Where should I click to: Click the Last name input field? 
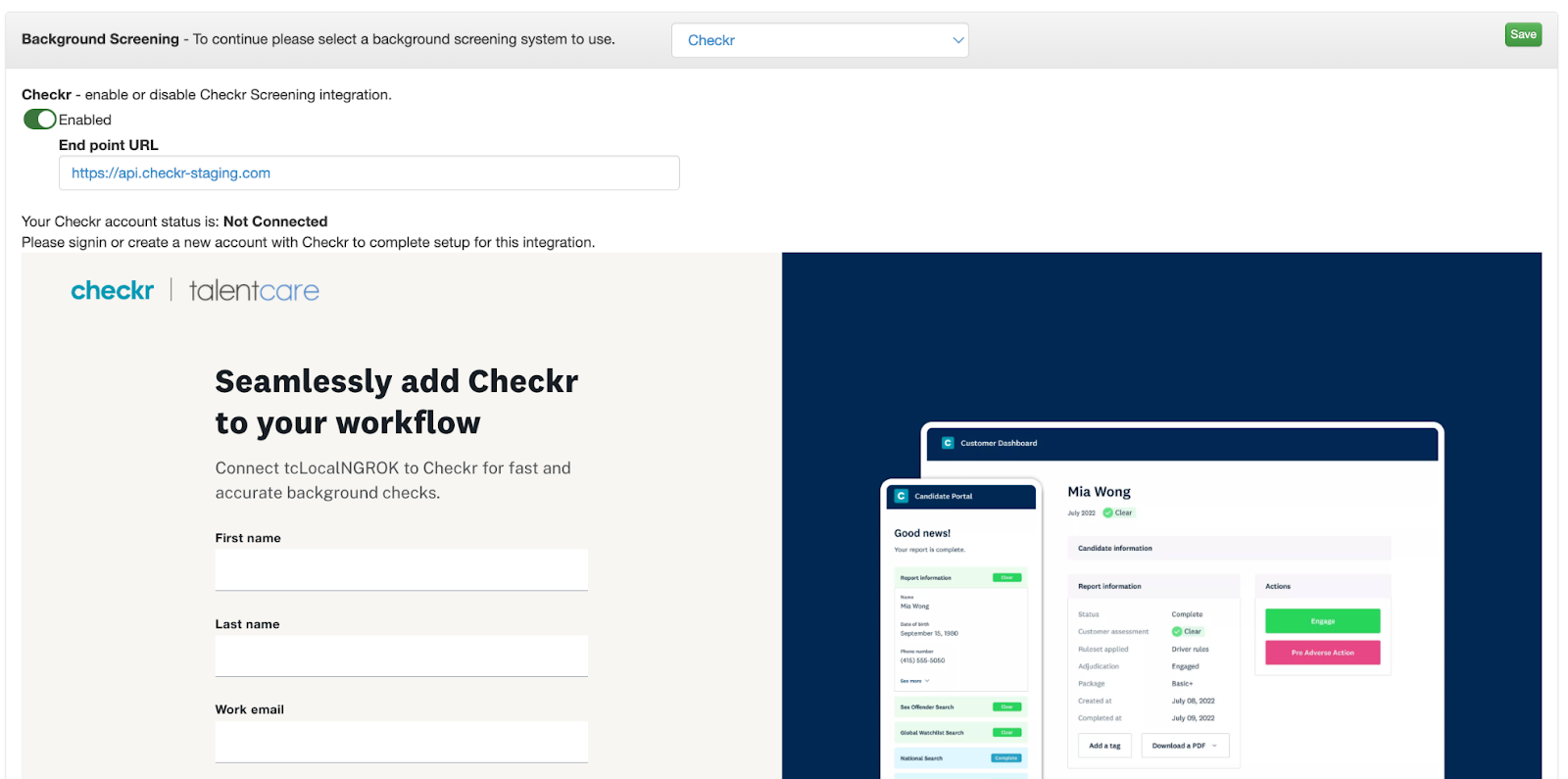[402, 656]
